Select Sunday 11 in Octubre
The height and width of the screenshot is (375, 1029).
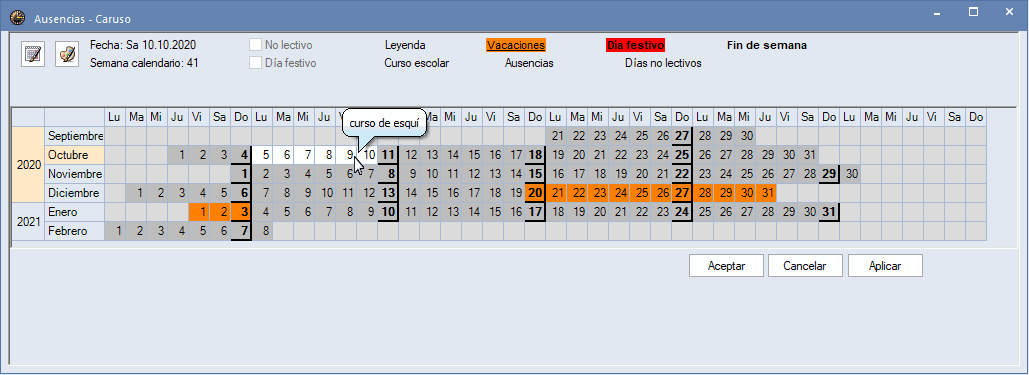point(388,155)
